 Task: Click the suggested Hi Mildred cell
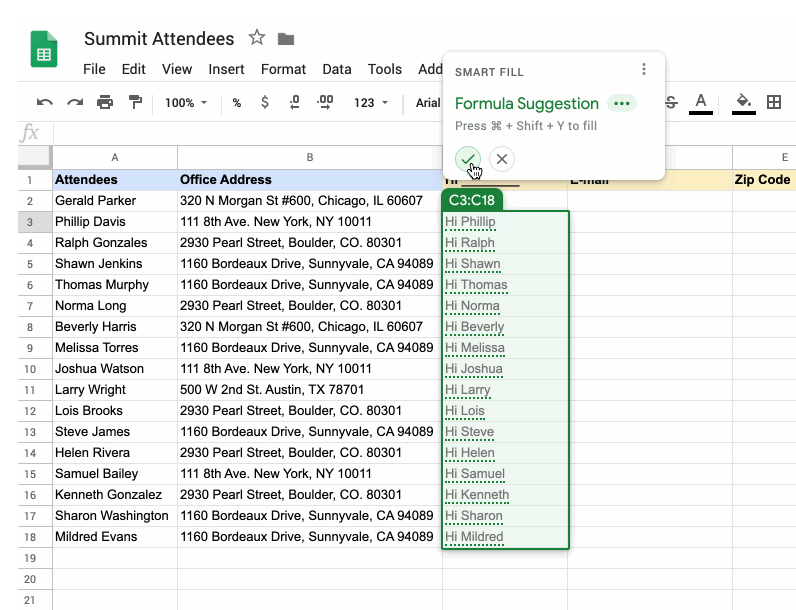505,537
